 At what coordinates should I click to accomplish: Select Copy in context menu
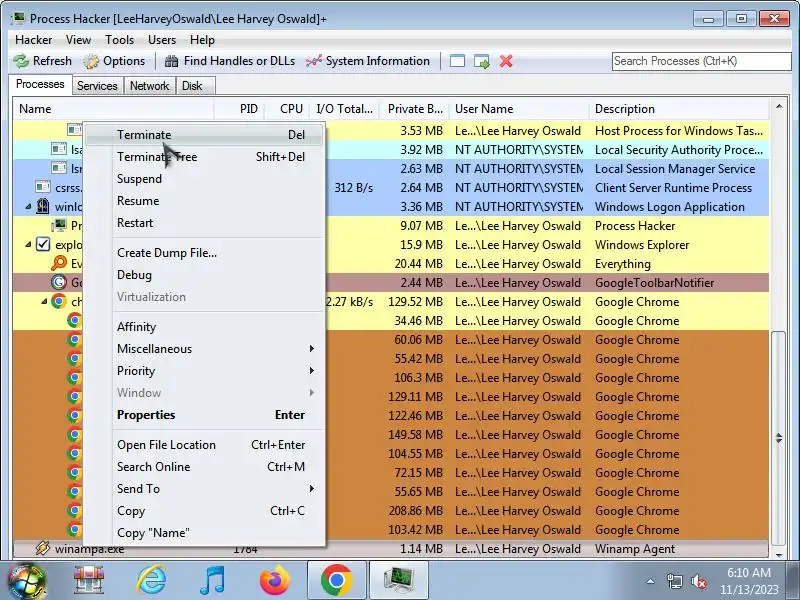tap(204, 510)
